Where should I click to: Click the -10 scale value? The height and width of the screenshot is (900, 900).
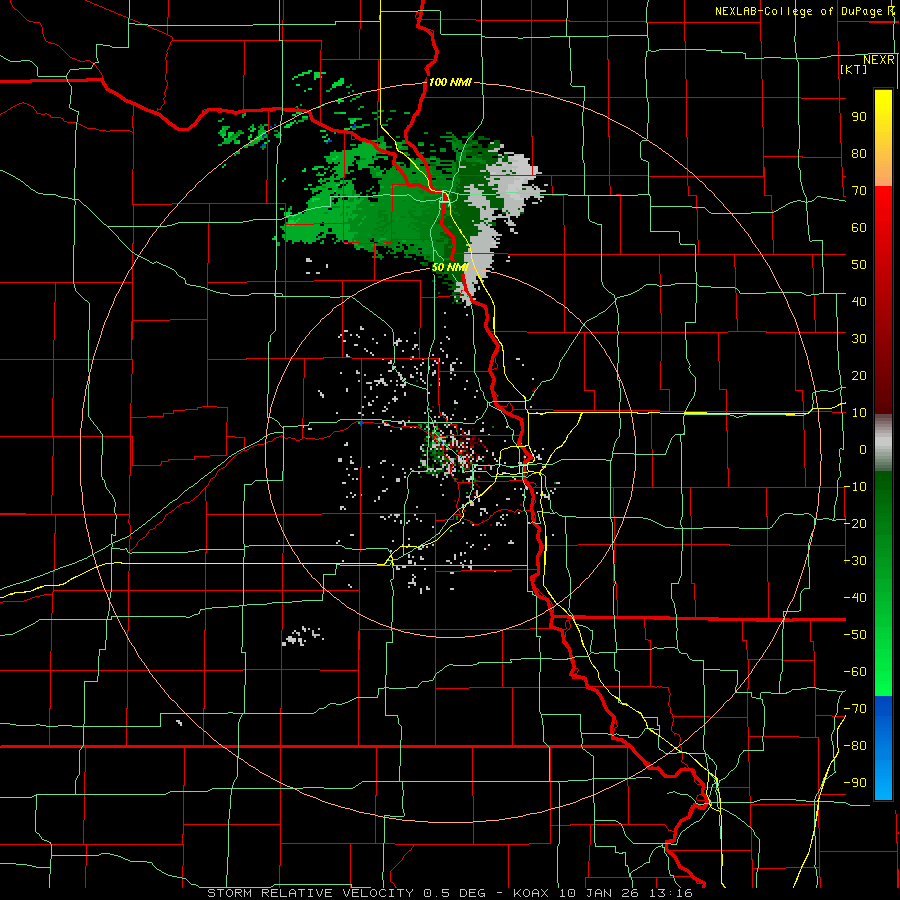point(855,487)
